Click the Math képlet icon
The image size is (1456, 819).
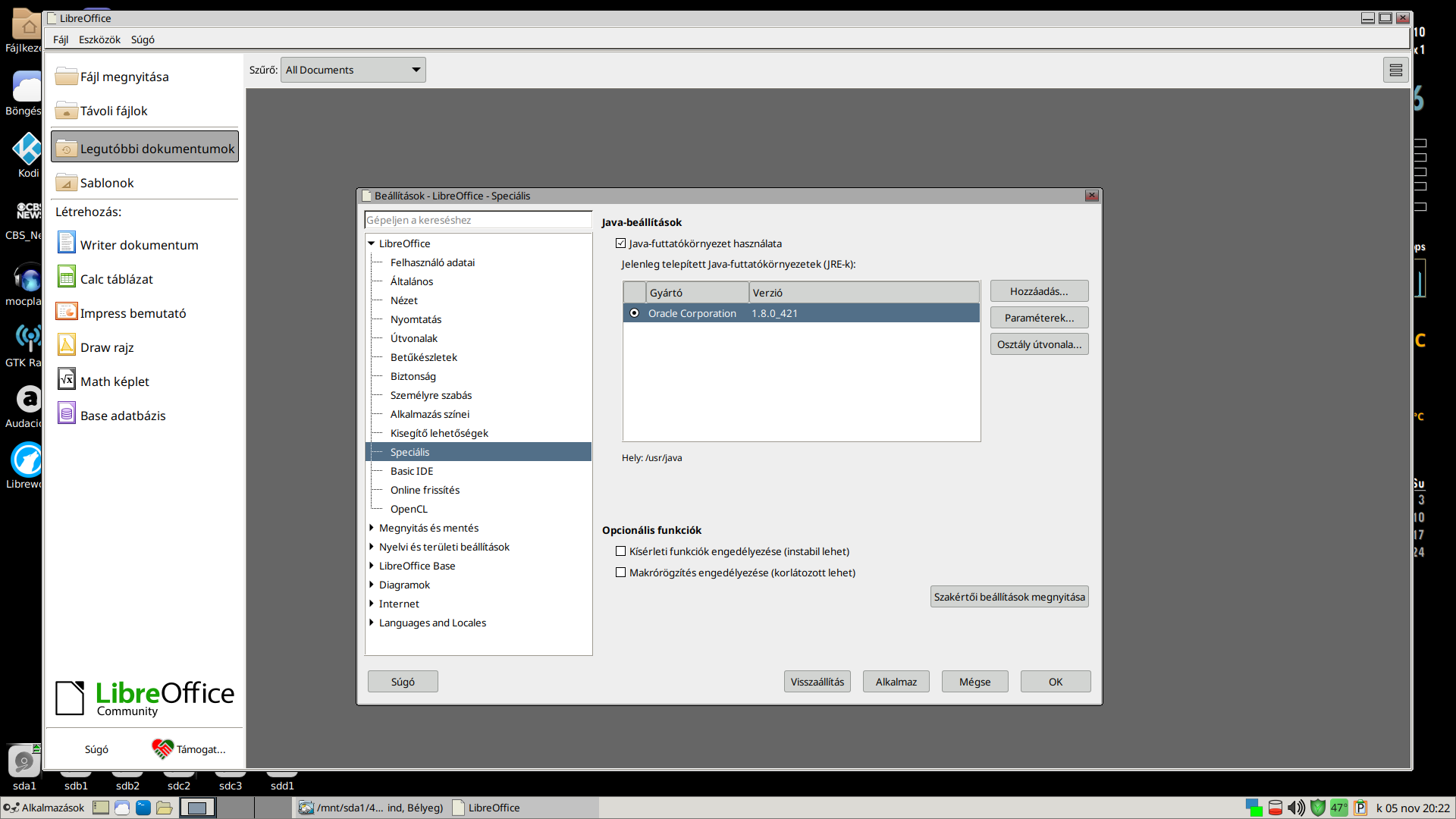[67, 380]
